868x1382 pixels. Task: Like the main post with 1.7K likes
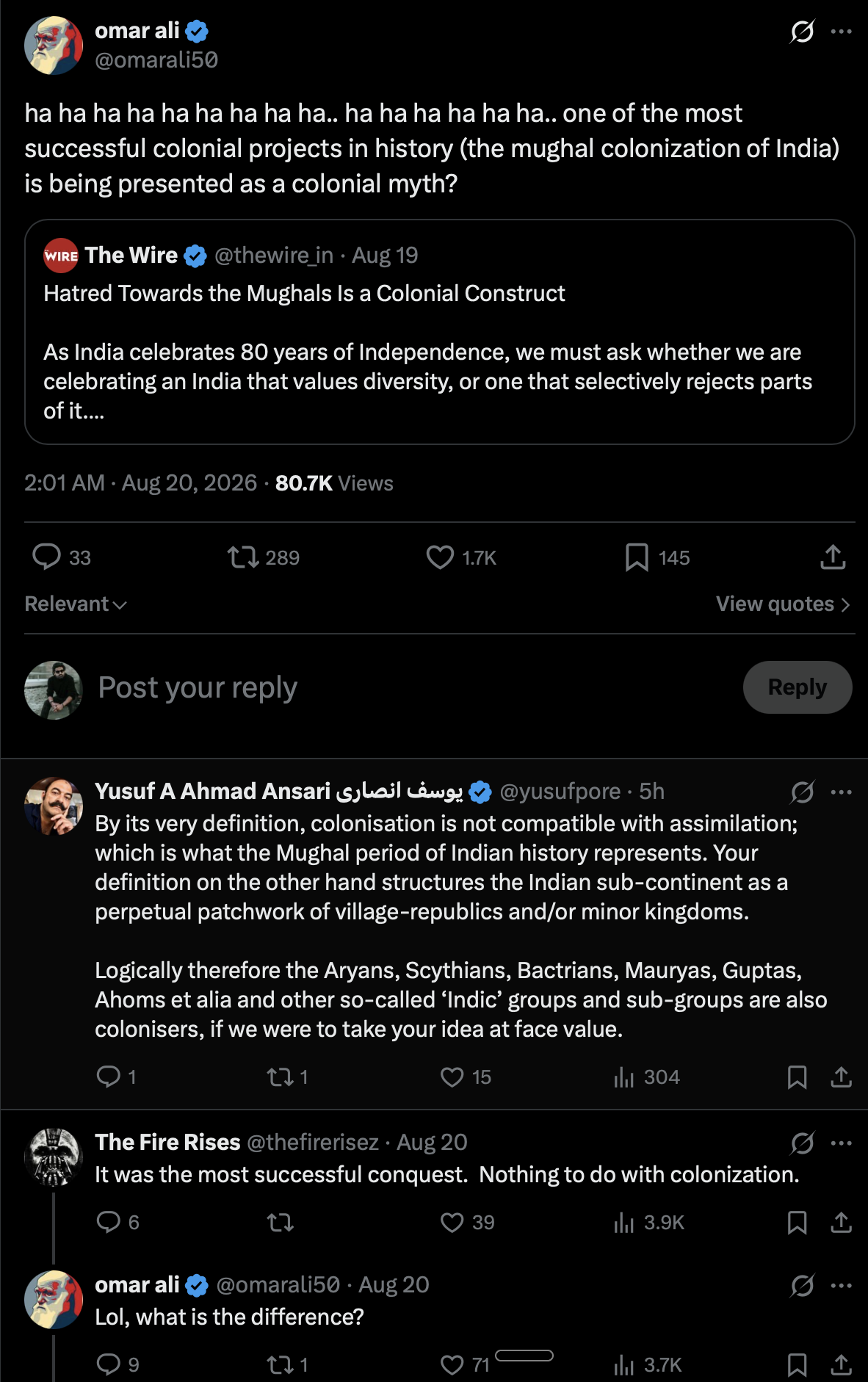pos(440,557)
